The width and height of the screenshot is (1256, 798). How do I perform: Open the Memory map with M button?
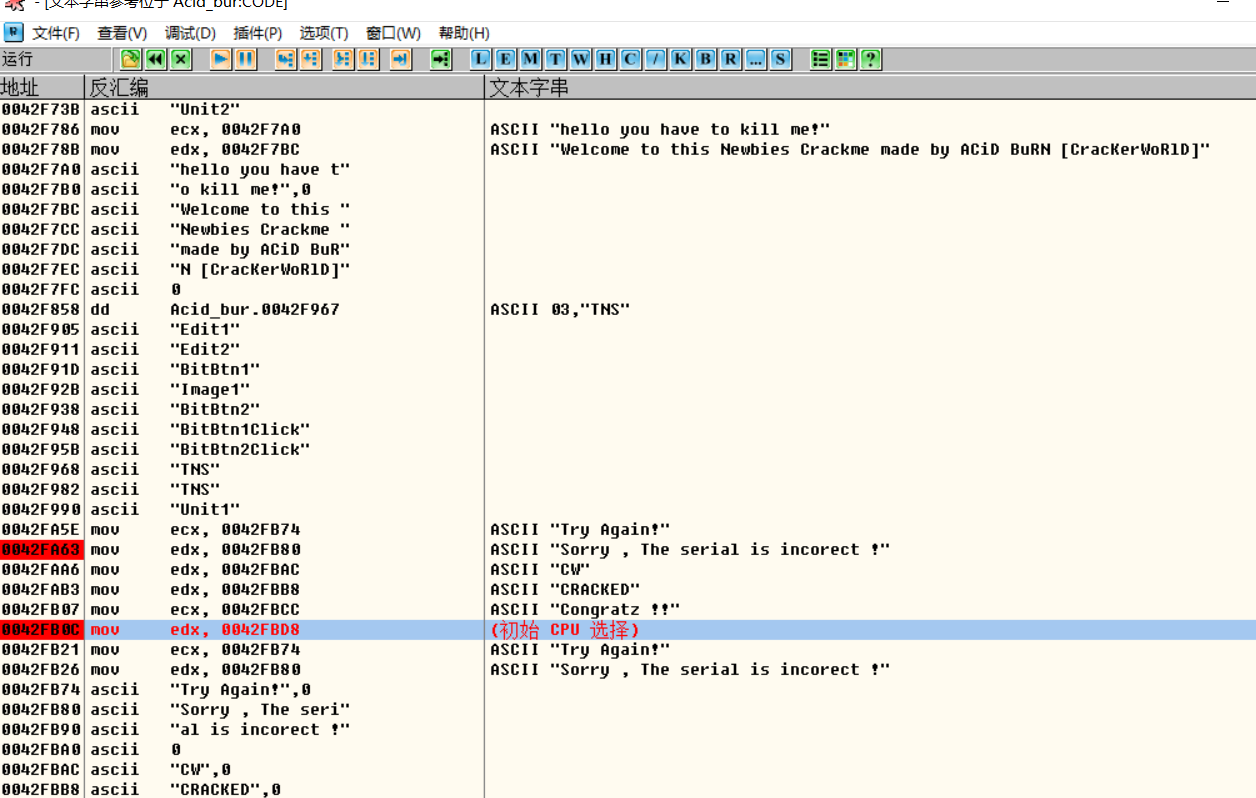(x=531, y=59)
